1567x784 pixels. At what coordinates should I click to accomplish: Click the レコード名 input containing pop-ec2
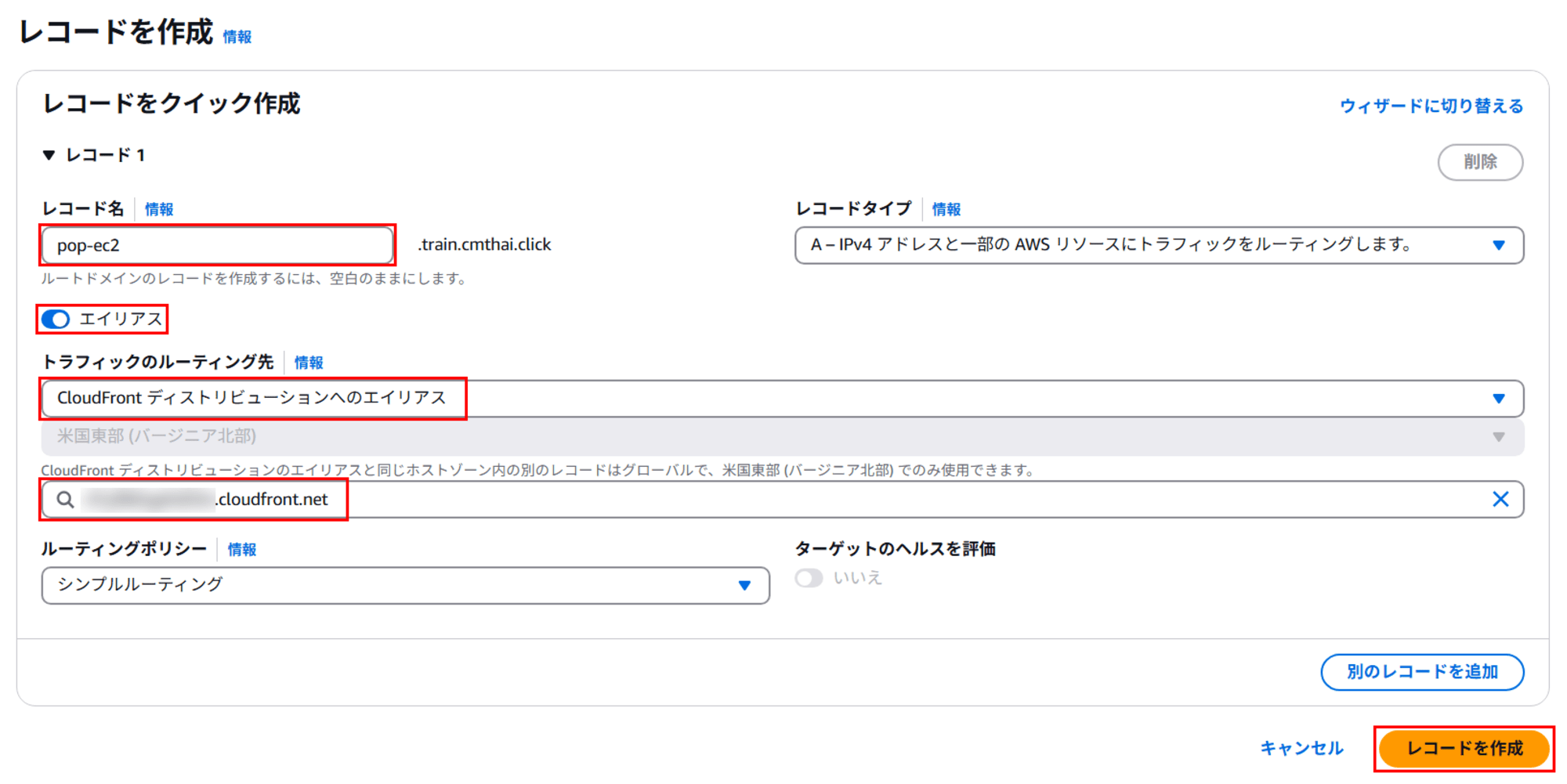pyautogui.click(x=217, y=245)
